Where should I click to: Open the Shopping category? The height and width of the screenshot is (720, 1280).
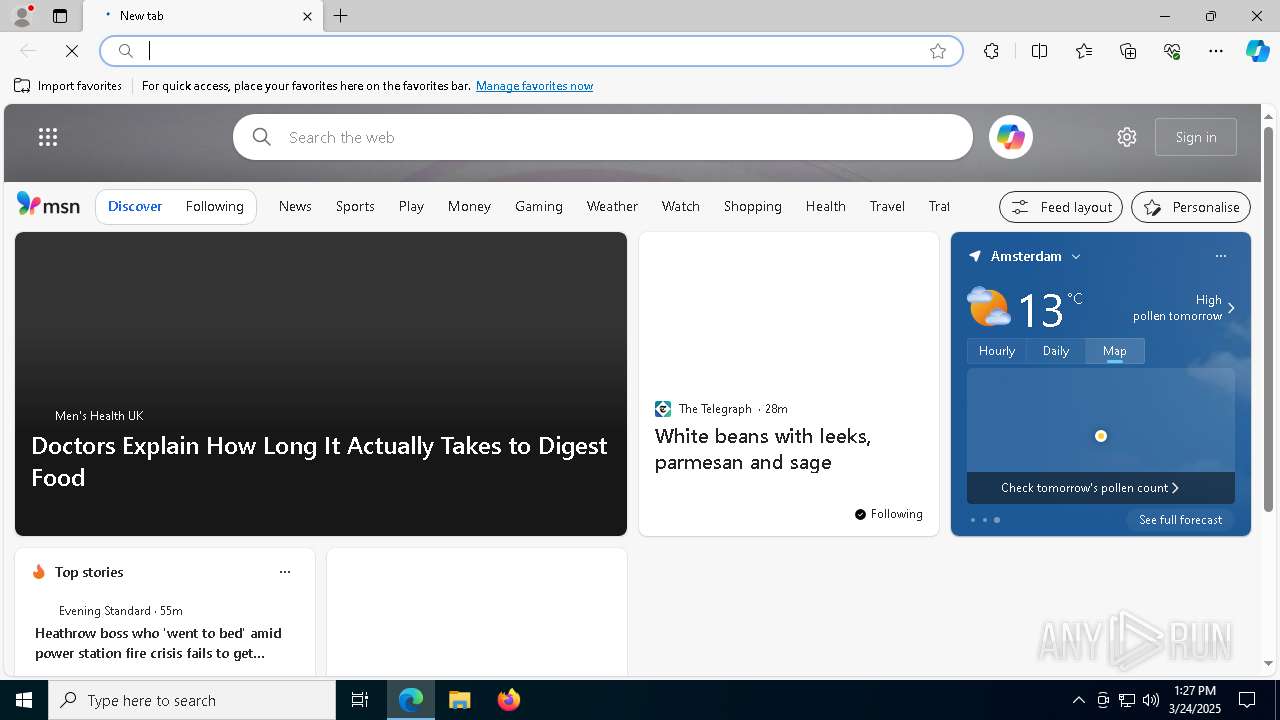click(752, 206)
